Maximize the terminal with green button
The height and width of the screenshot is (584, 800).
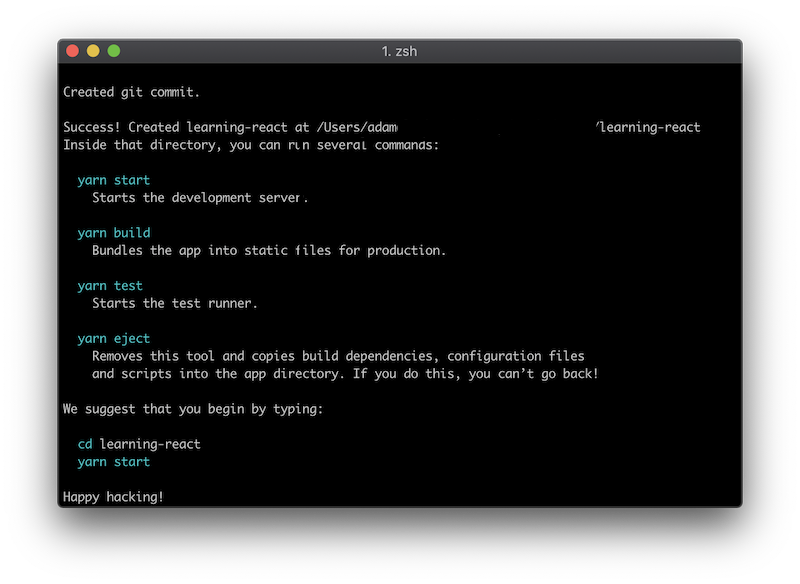[114, 51]
